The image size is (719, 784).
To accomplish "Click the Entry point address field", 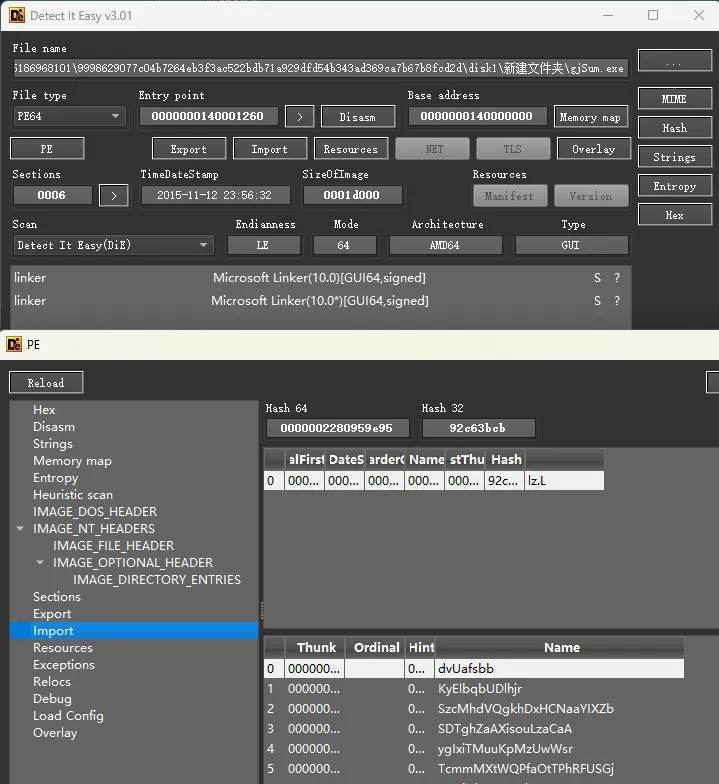I will [x=208, y=116].
